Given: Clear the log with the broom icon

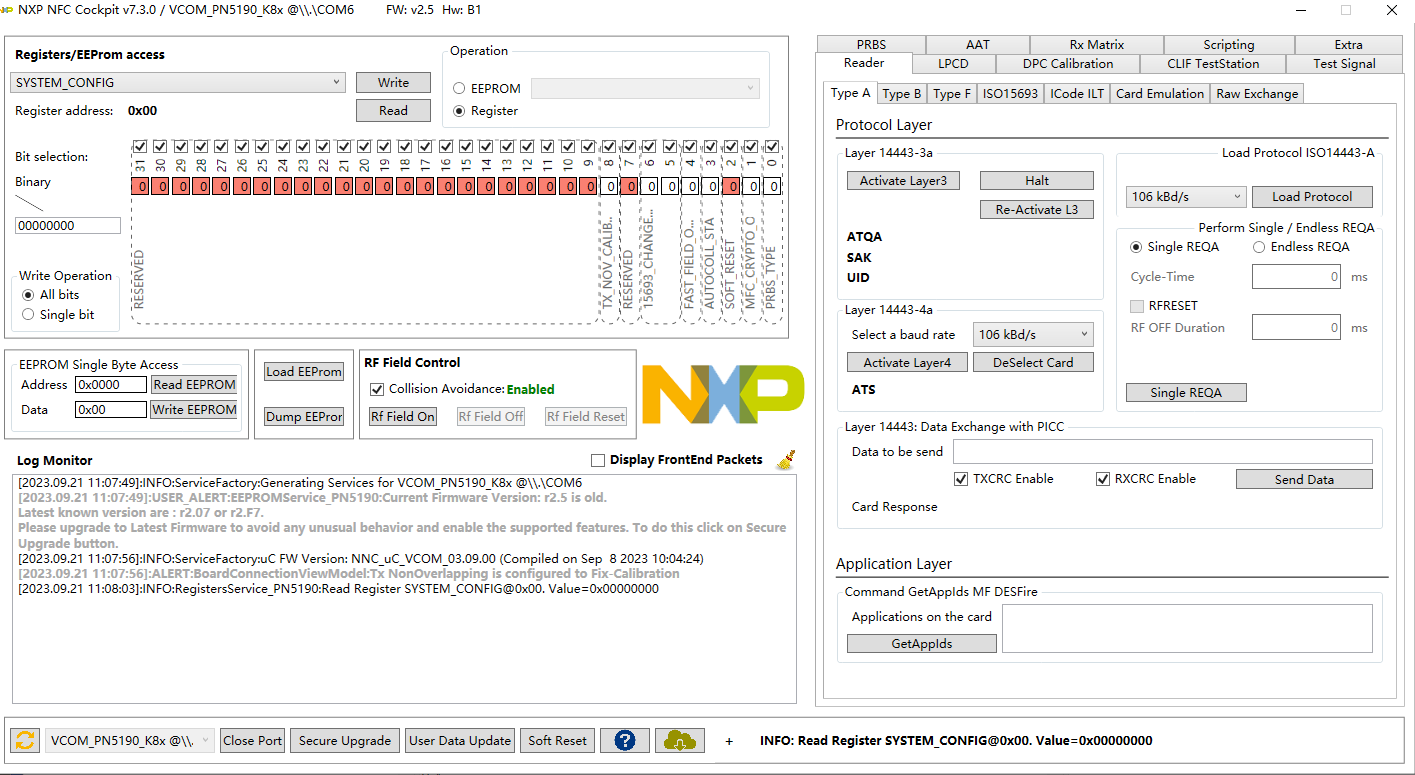Looking at the screenshot, I should click(786, 459).
